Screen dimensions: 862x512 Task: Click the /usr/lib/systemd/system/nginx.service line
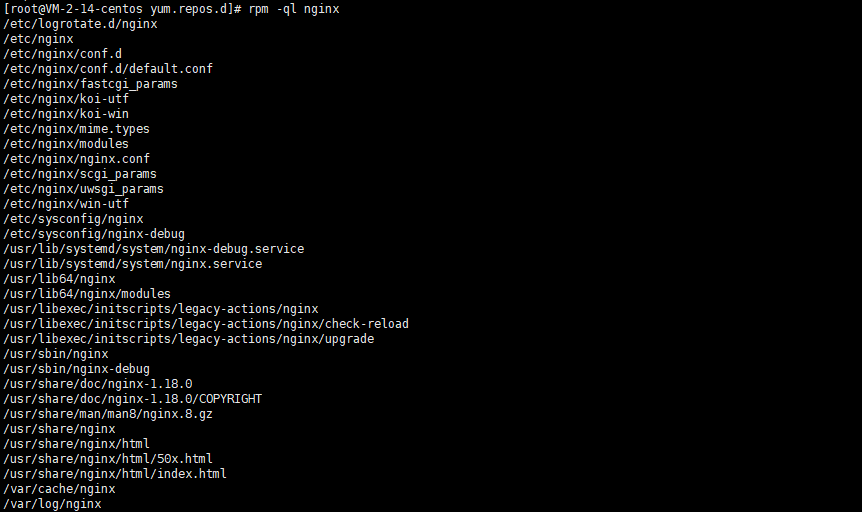132,263
